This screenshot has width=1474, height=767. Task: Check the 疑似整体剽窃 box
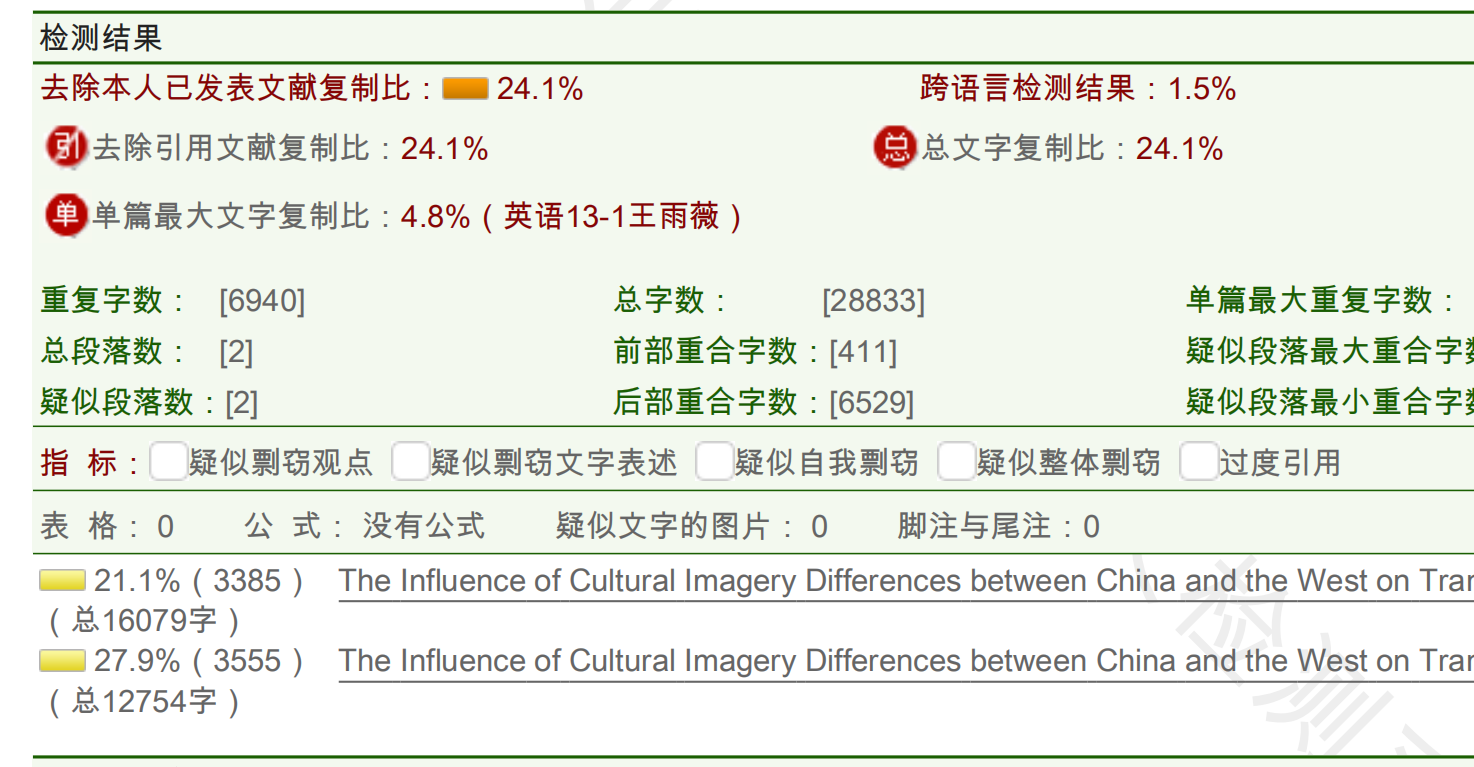click(x=956, y=462)
